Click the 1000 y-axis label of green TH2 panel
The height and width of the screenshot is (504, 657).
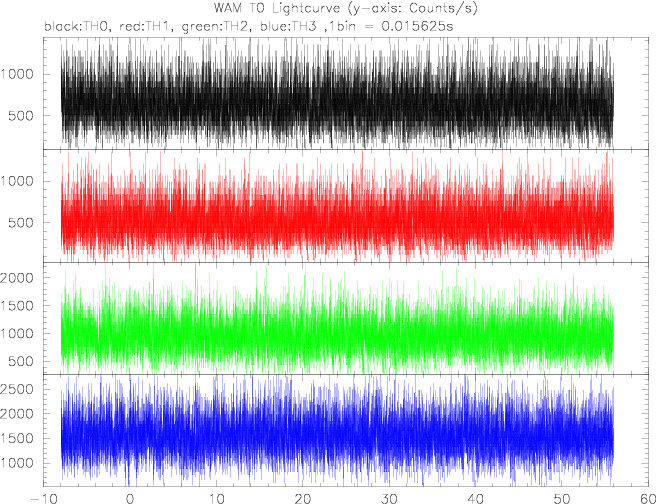click(17, 333)
